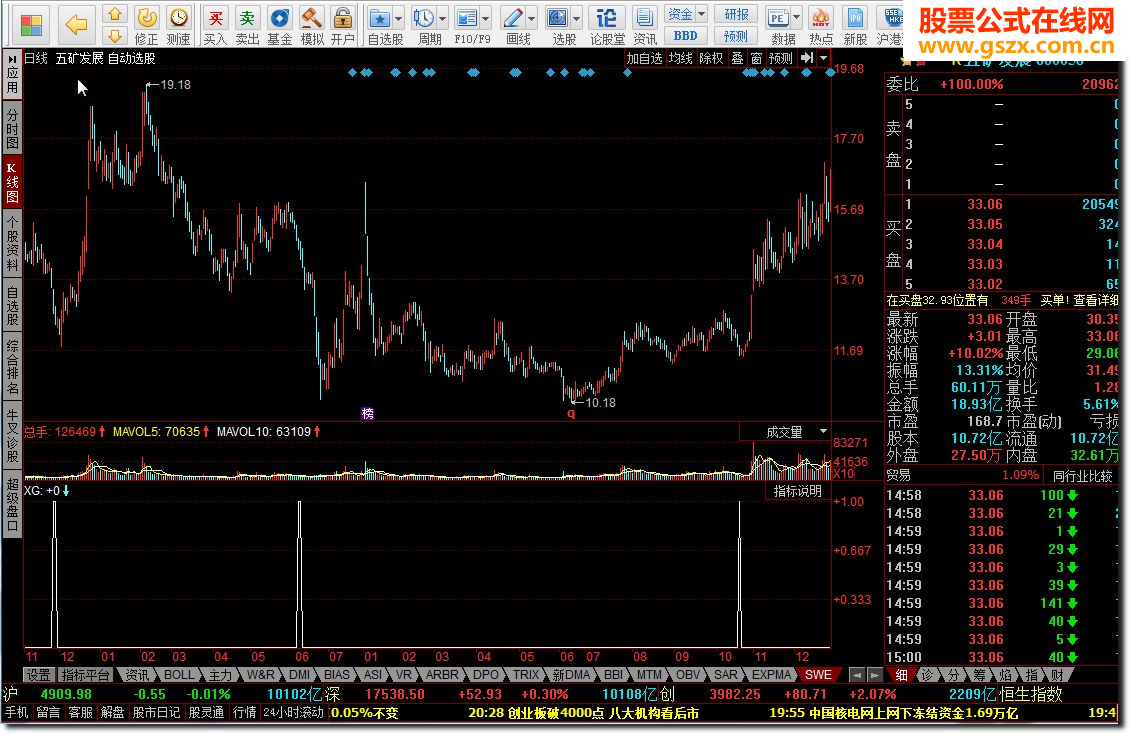Click the 24小时滚动 news ticker label
The height and width of the screenshot is (734, 1131).
point(292,712)
